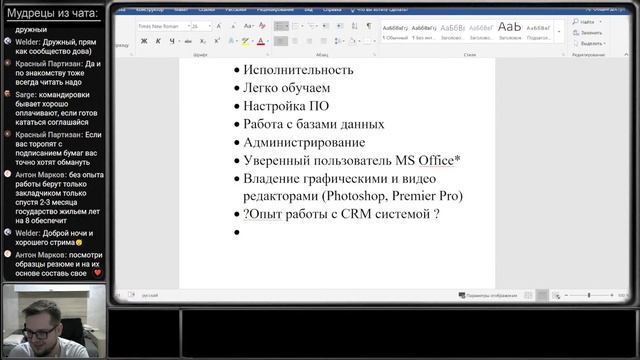This screenshot has height=360, width=640.
Task: Toggle bold formatting (Ж)
Action: 144,41
